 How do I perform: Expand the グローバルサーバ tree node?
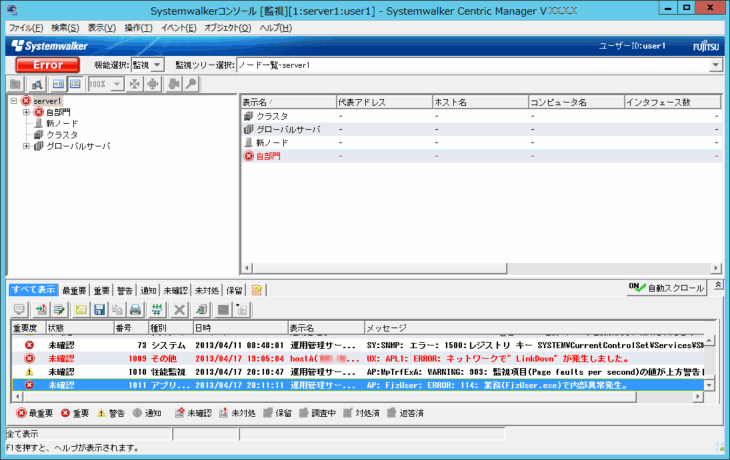click(x=27, y=146)
